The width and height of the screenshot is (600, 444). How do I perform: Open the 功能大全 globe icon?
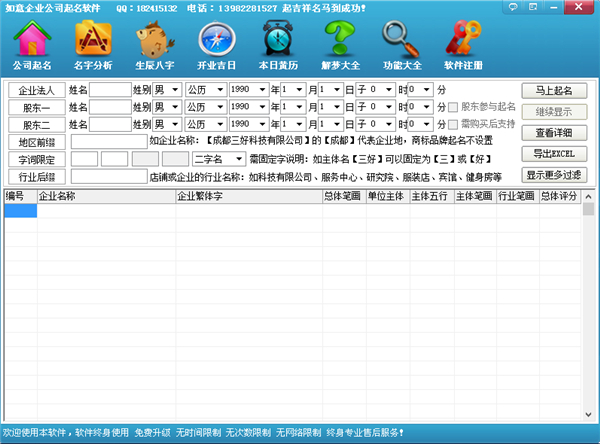402,46
